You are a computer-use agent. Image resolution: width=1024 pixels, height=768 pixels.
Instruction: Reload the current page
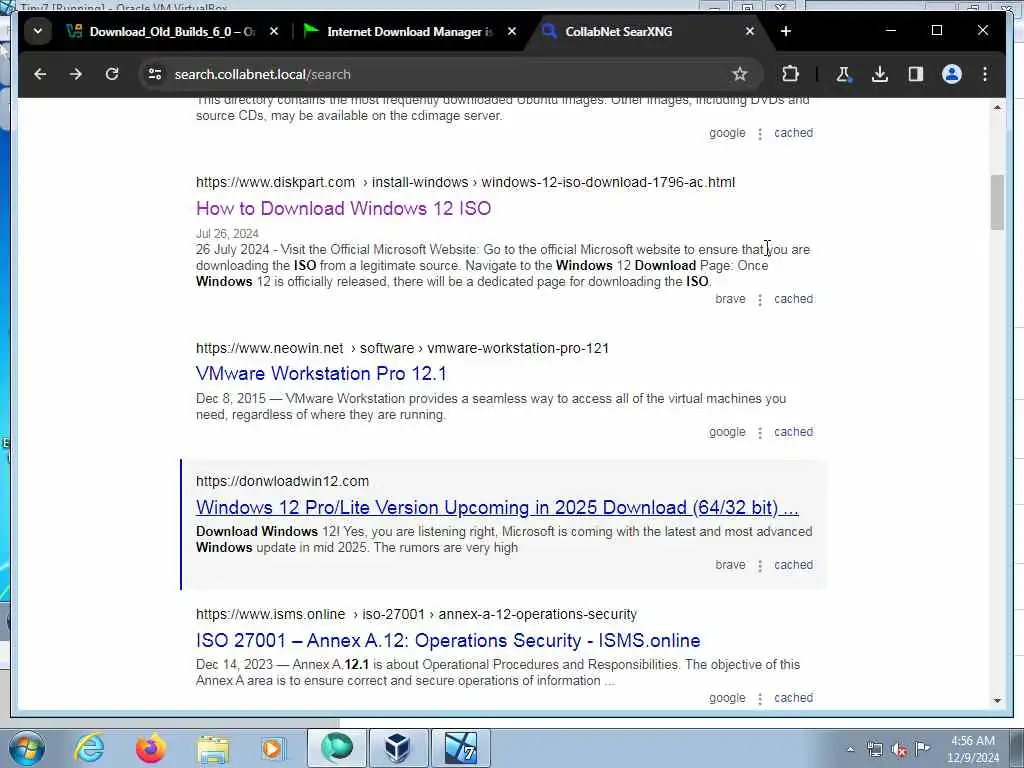(x=112, y=74)
